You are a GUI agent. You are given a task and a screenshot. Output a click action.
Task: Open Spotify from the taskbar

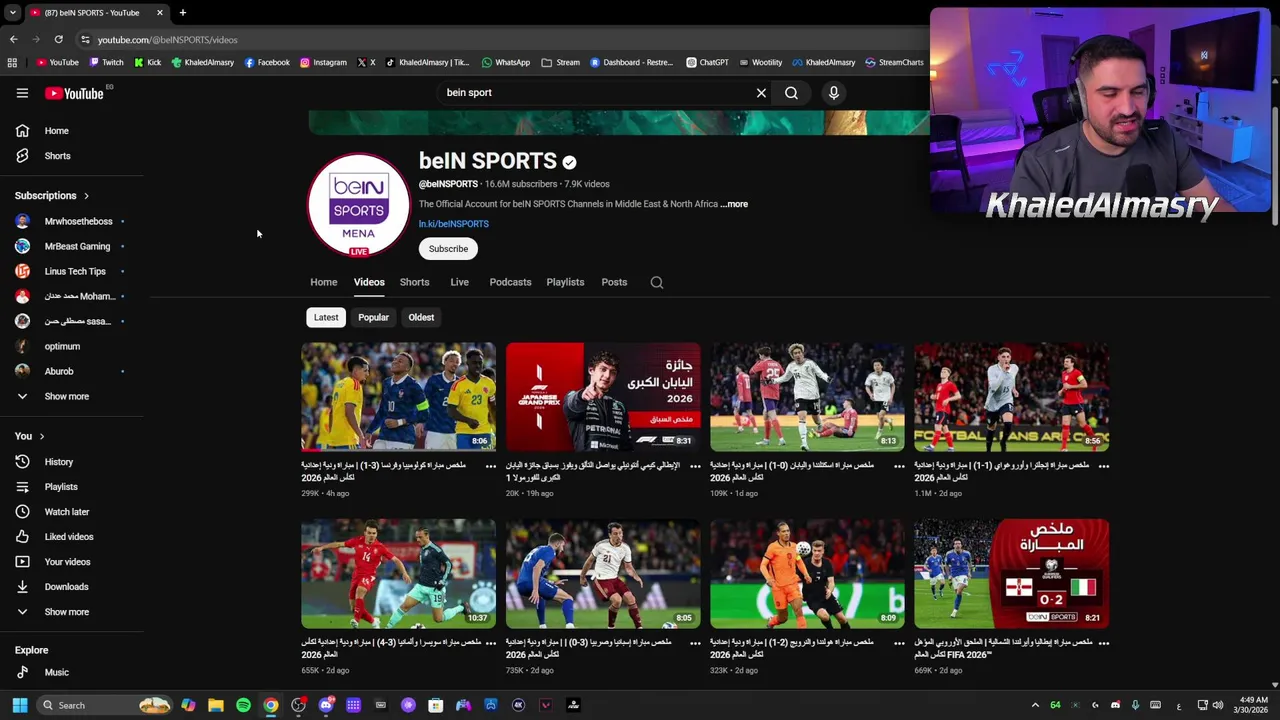[243, 705]
